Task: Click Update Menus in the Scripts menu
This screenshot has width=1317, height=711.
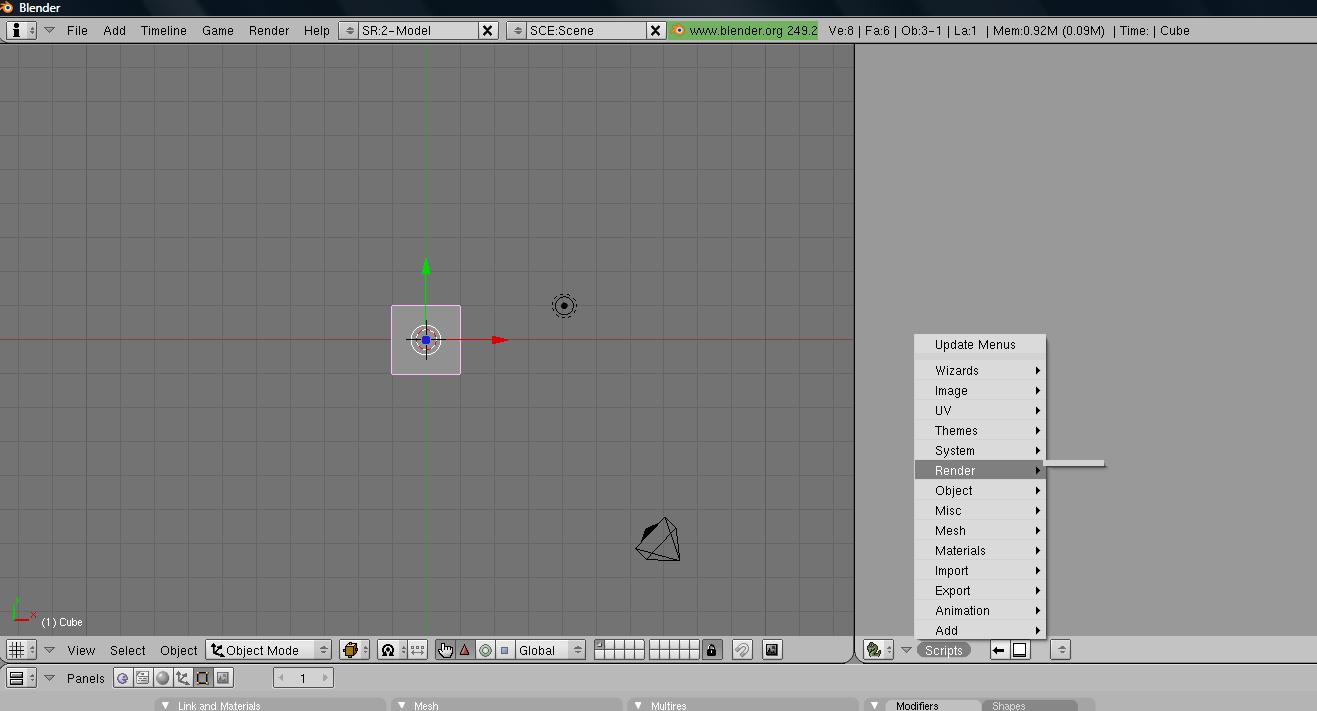Action: click(975, 345)
